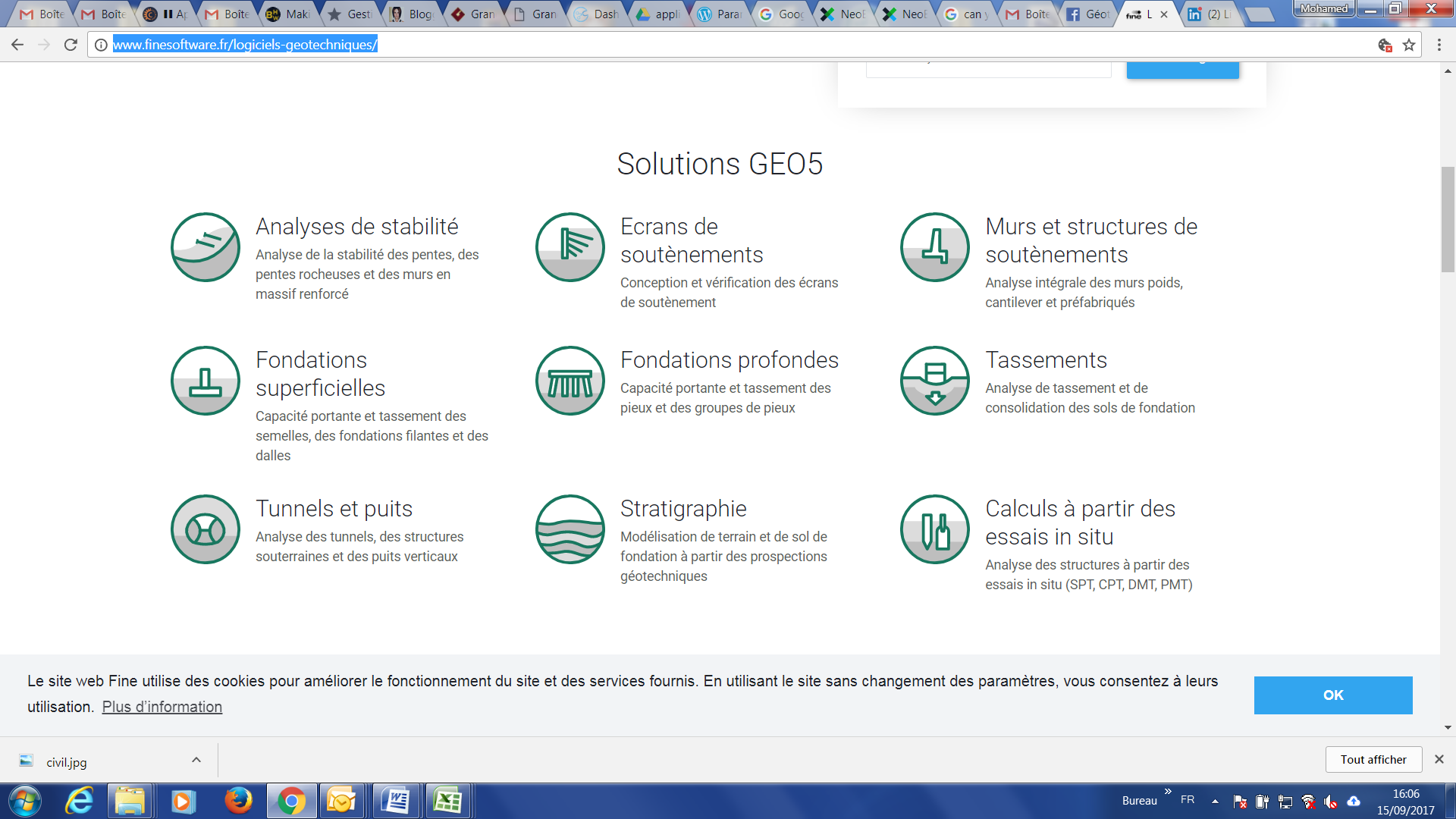Open the Chrome three-dot menu
Viewport: 1456px width, 819px height.
click(x=1439, y=45)
